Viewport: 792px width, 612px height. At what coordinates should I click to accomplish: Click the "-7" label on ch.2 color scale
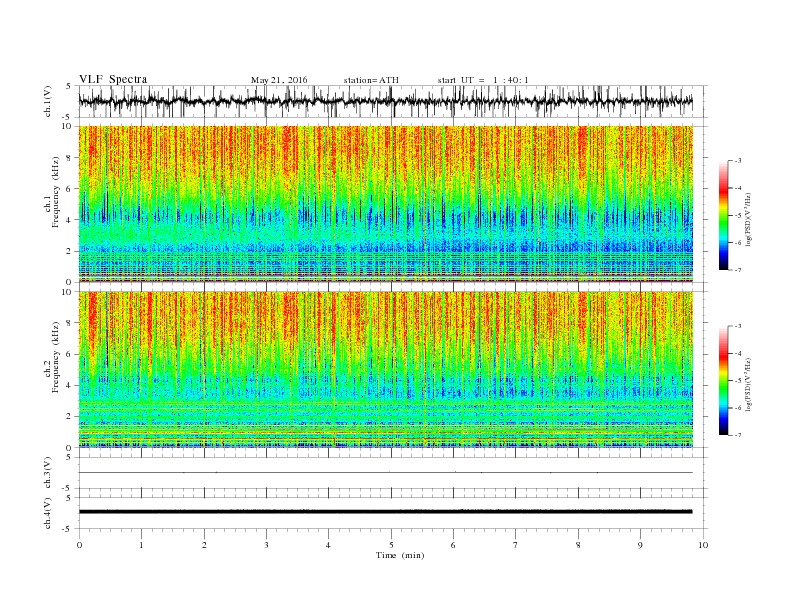737,435
